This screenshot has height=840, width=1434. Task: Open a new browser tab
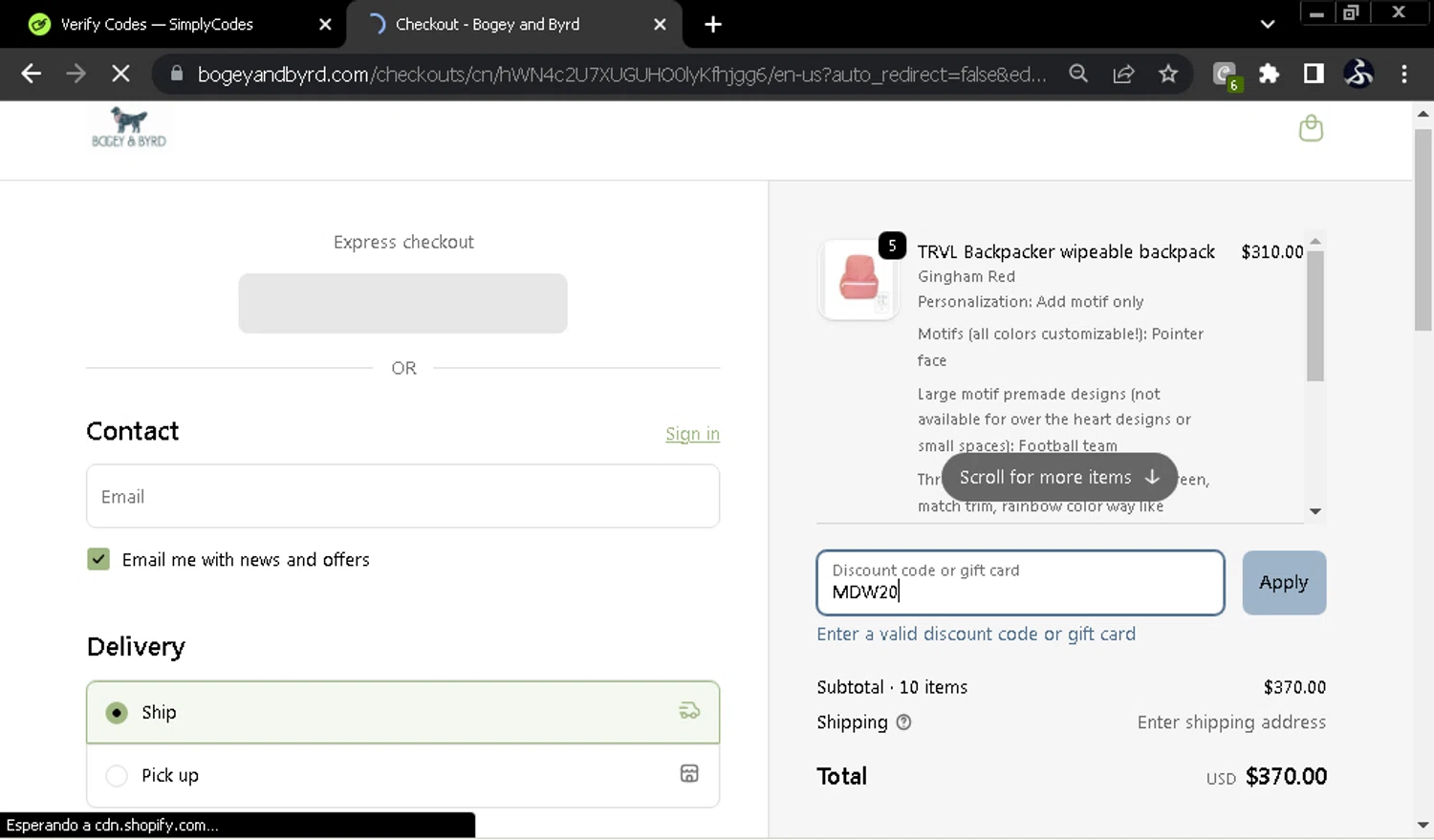coord(713,25)
